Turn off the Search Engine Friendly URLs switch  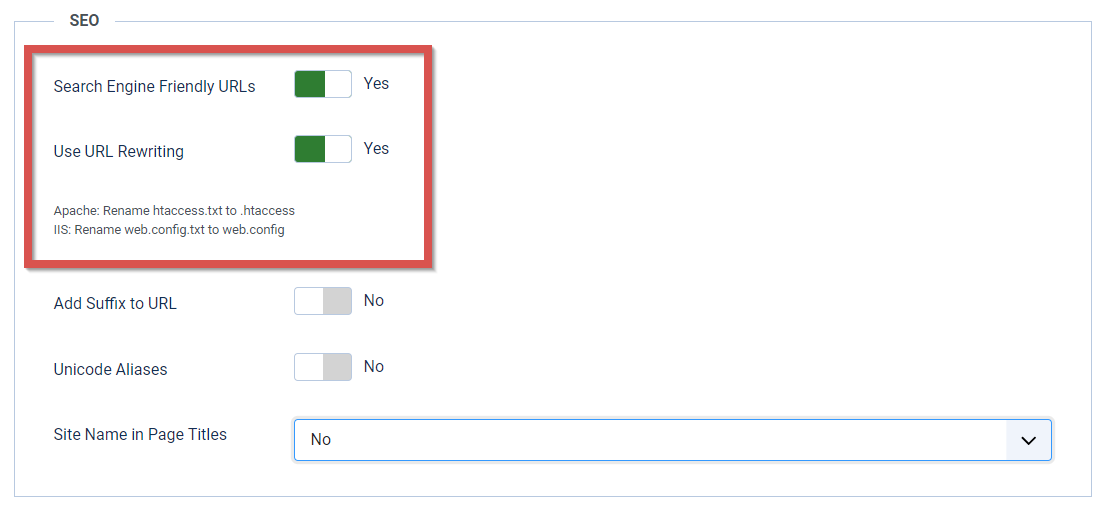coord(323,84)
